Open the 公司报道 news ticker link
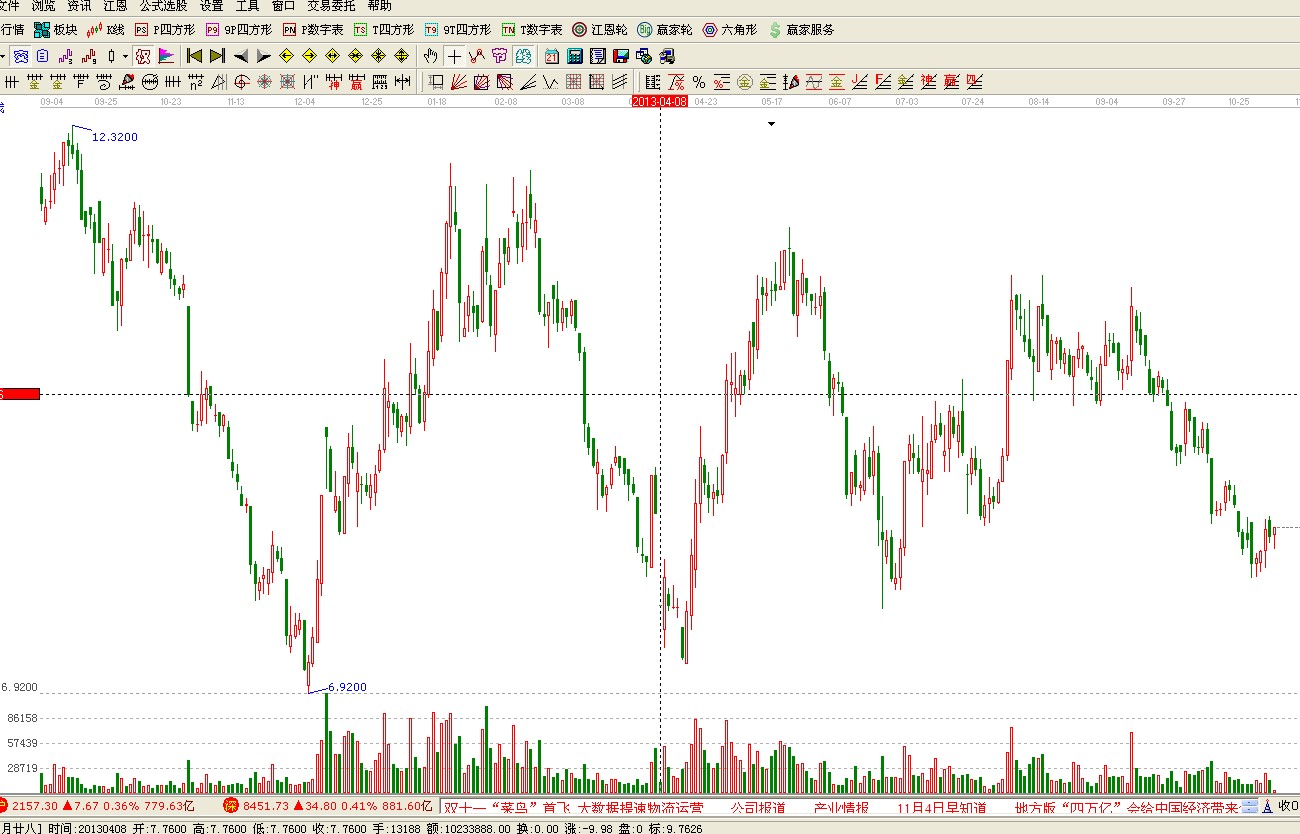1300x834 pixels. coord(757,807)
